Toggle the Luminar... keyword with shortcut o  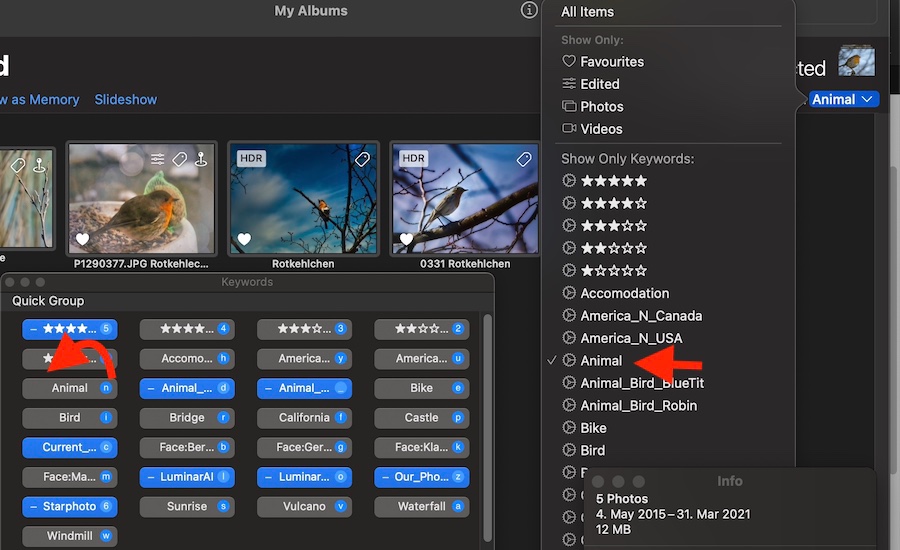(304, 477)
